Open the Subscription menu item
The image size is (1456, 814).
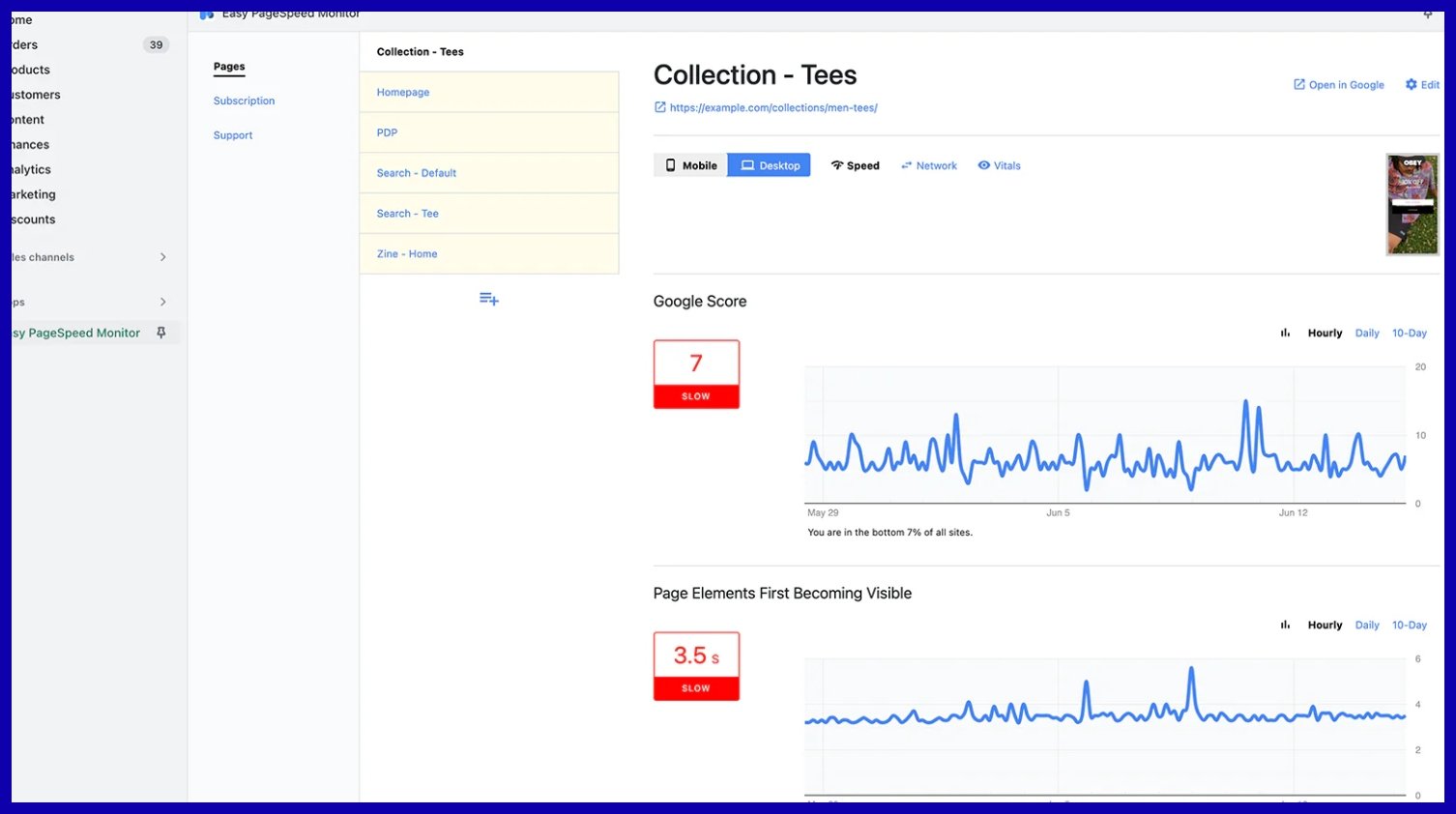244,101
